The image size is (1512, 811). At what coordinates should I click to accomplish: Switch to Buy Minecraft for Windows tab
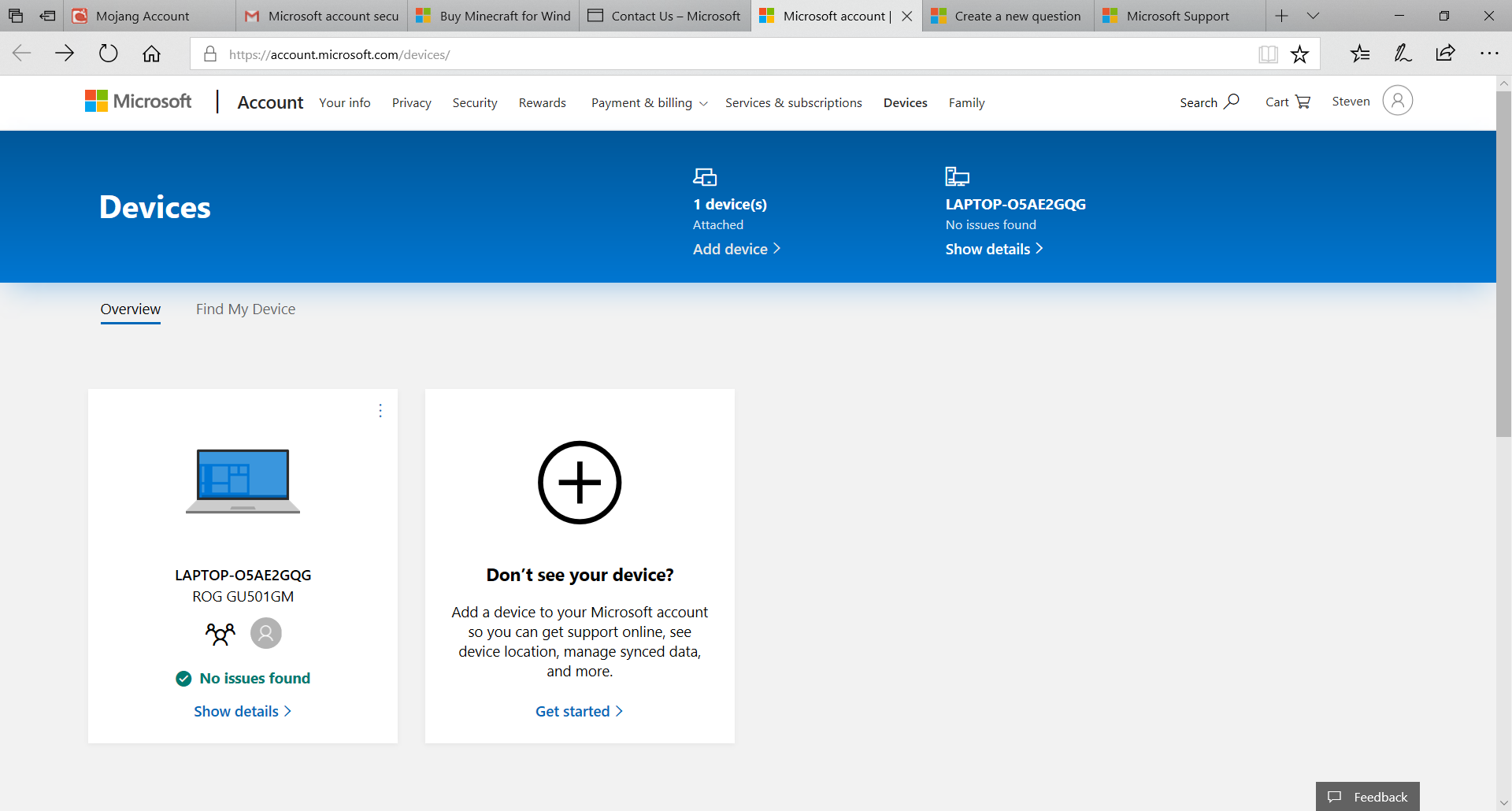494,16
